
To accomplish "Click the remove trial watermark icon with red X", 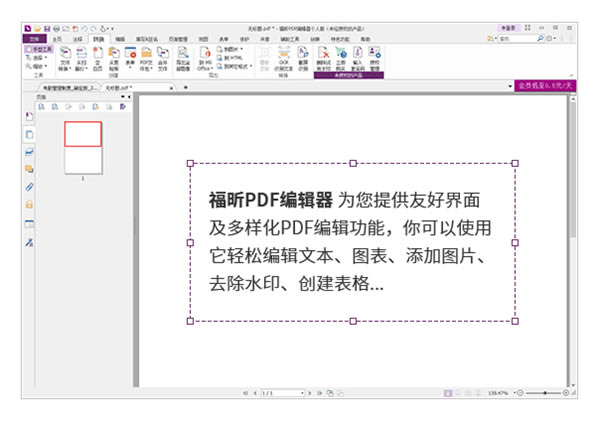I will pos(324,59).
